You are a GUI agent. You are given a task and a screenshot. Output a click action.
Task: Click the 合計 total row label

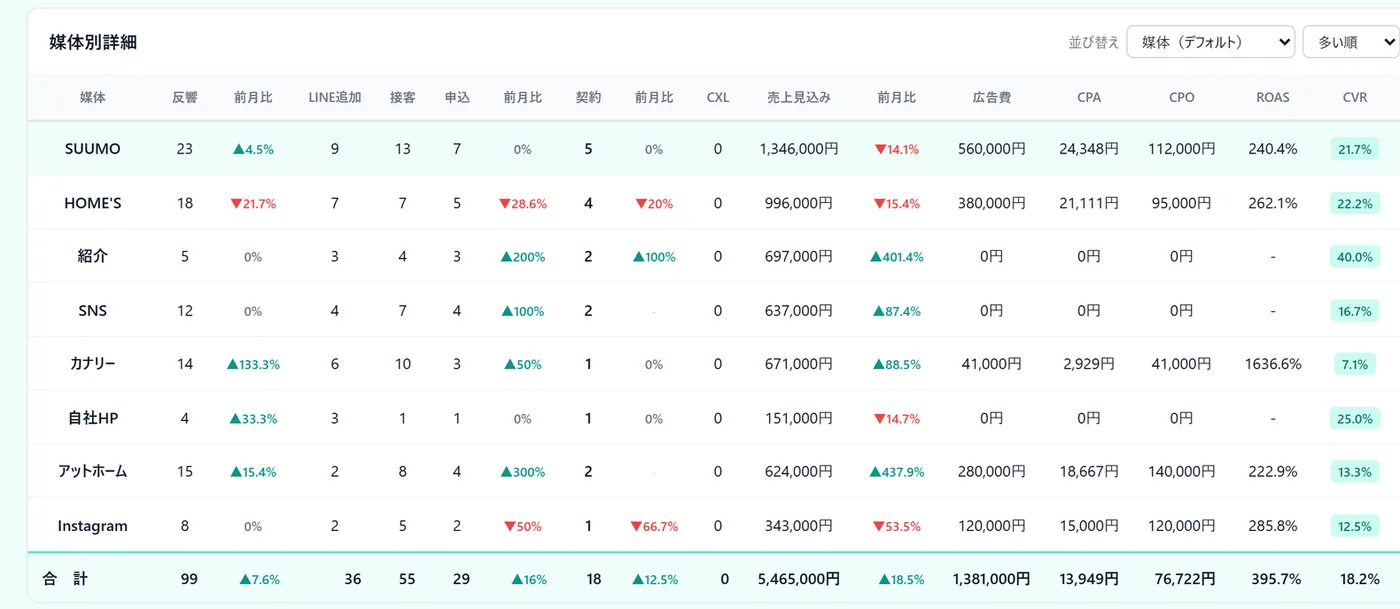pos(65,579)
